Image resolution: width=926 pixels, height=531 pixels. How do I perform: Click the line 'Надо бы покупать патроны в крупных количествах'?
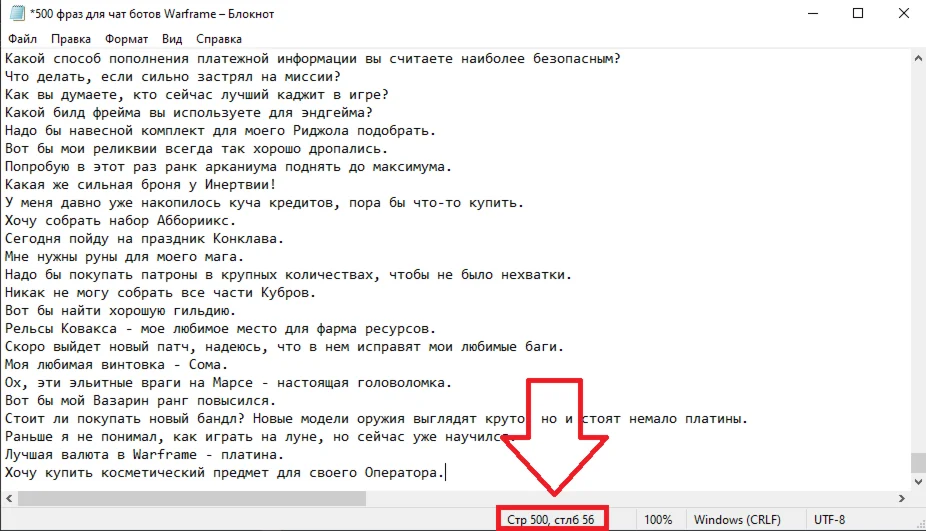pyautogui.click(x=289, y=275)
